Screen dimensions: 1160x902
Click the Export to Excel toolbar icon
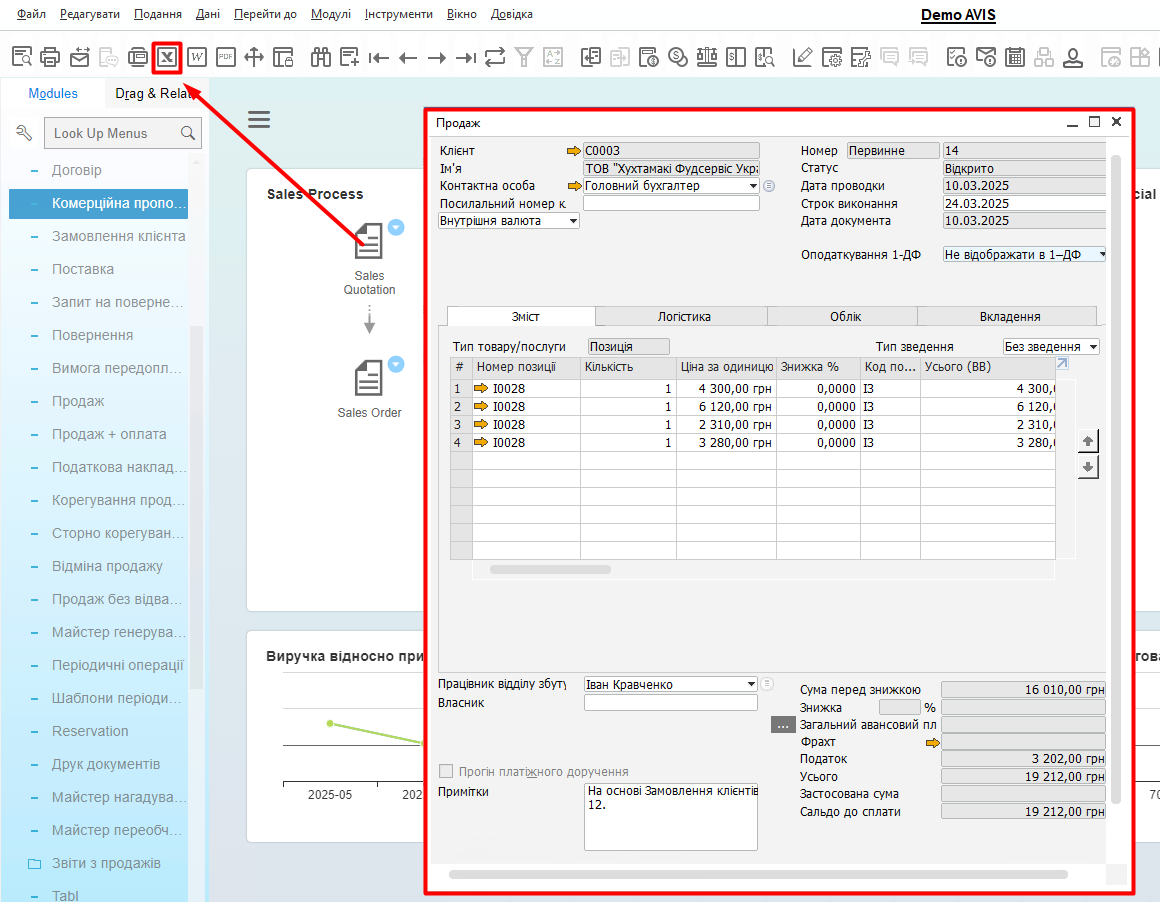(x=166, y=57)
